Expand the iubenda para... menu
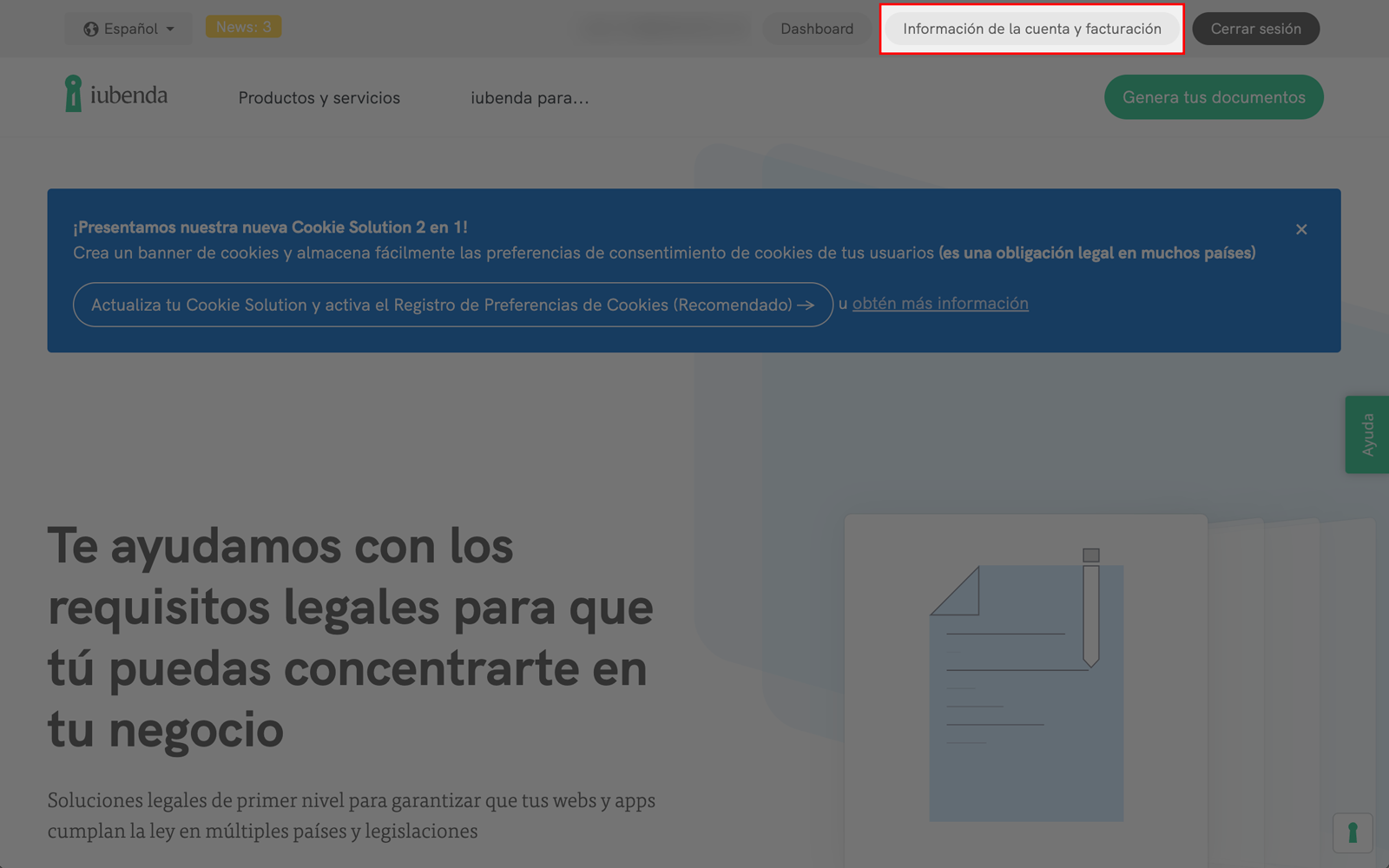This screenshot has width=1389, height=868. (530, 98)
